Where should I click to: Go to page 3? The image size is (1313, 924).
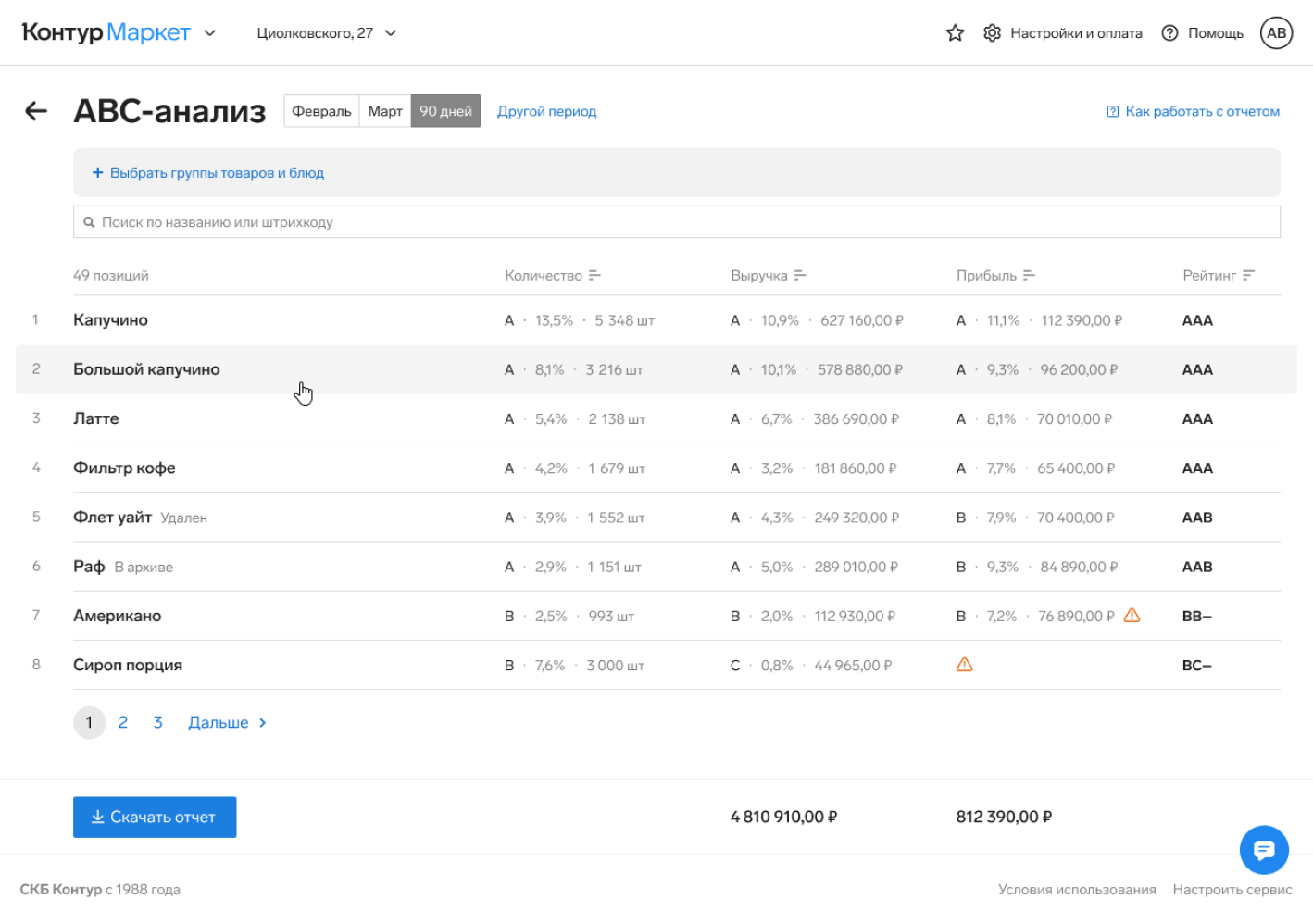(x=158, y=722)
